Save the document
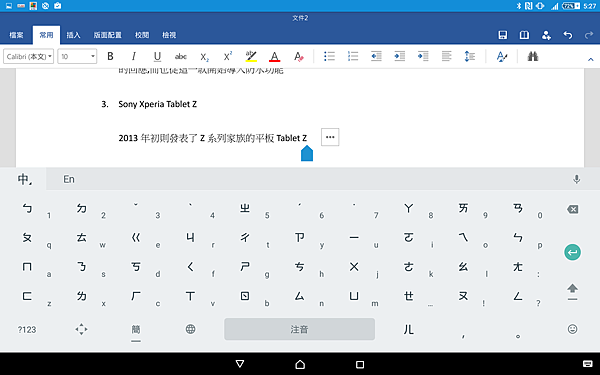 coord(502,35)
